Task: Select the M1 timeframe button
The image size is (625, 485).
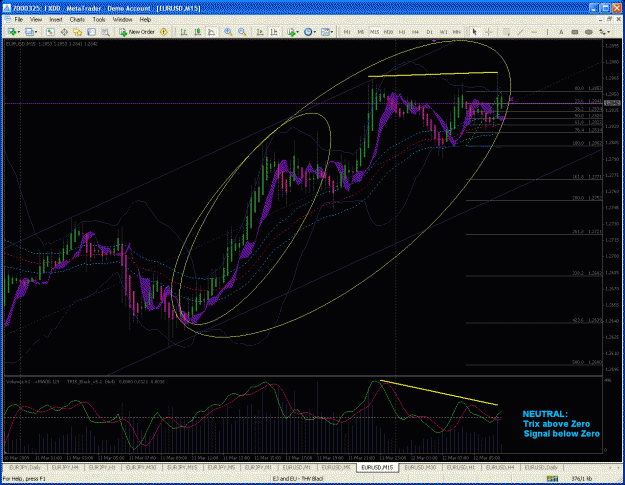Action: 347,32
